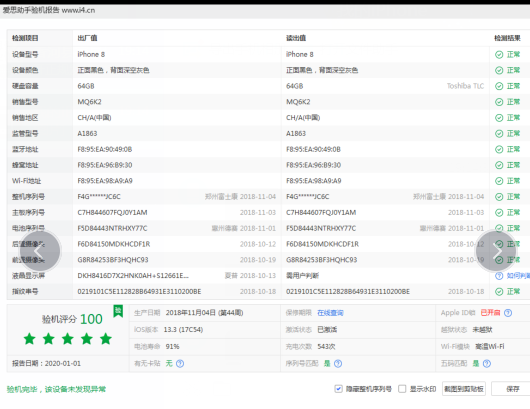530x409 pixels.
Task: Toggle the 隐藏整机序列号 checkbox
Action: point(338,389)
